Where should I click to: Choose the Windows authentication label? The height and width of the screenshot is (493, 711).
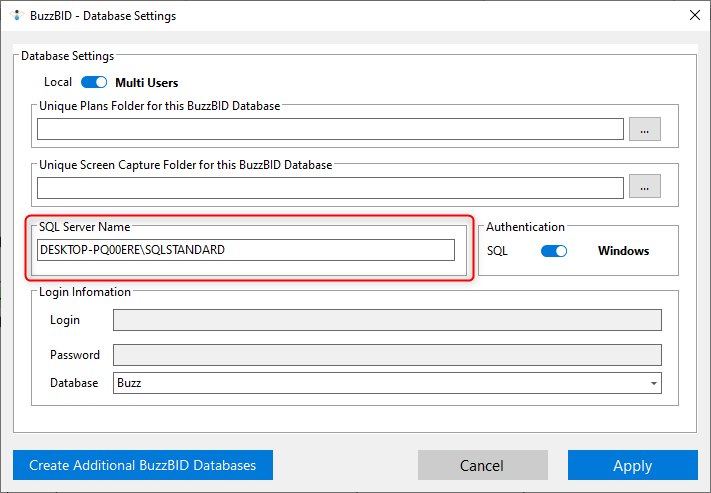click(623, 251)
